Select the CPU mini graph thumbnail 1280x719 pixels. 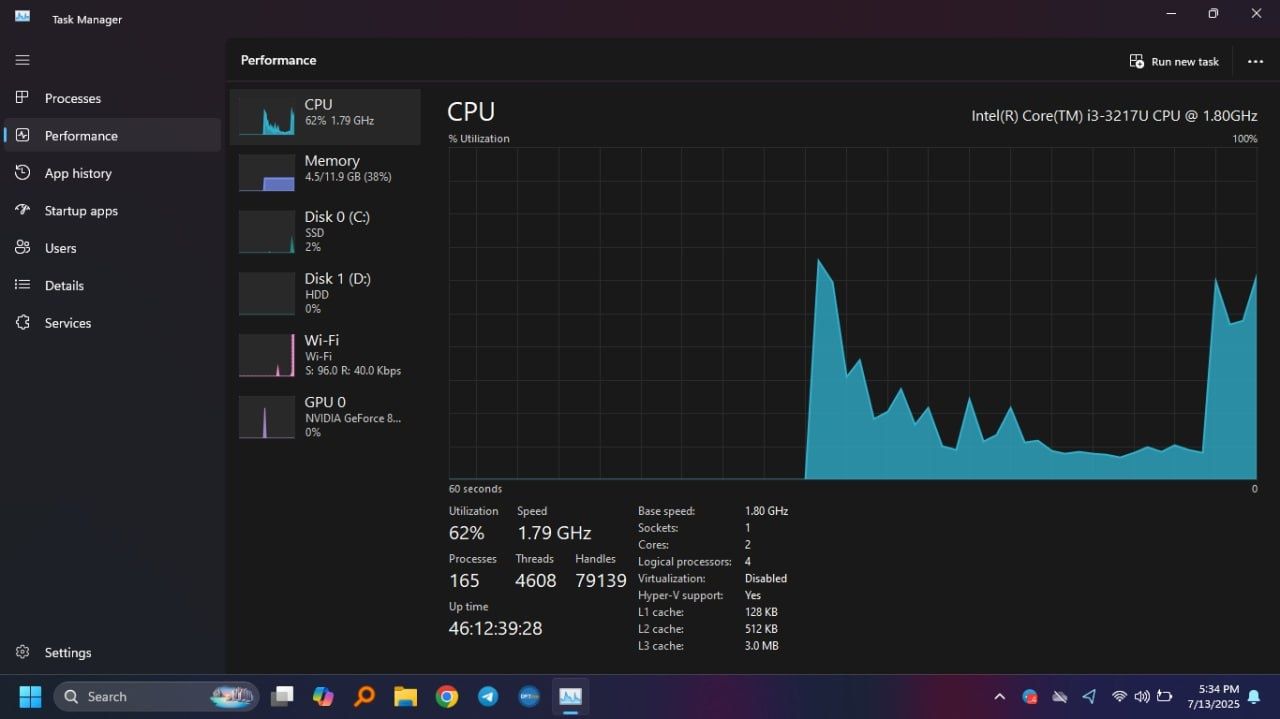pos(266,117)
